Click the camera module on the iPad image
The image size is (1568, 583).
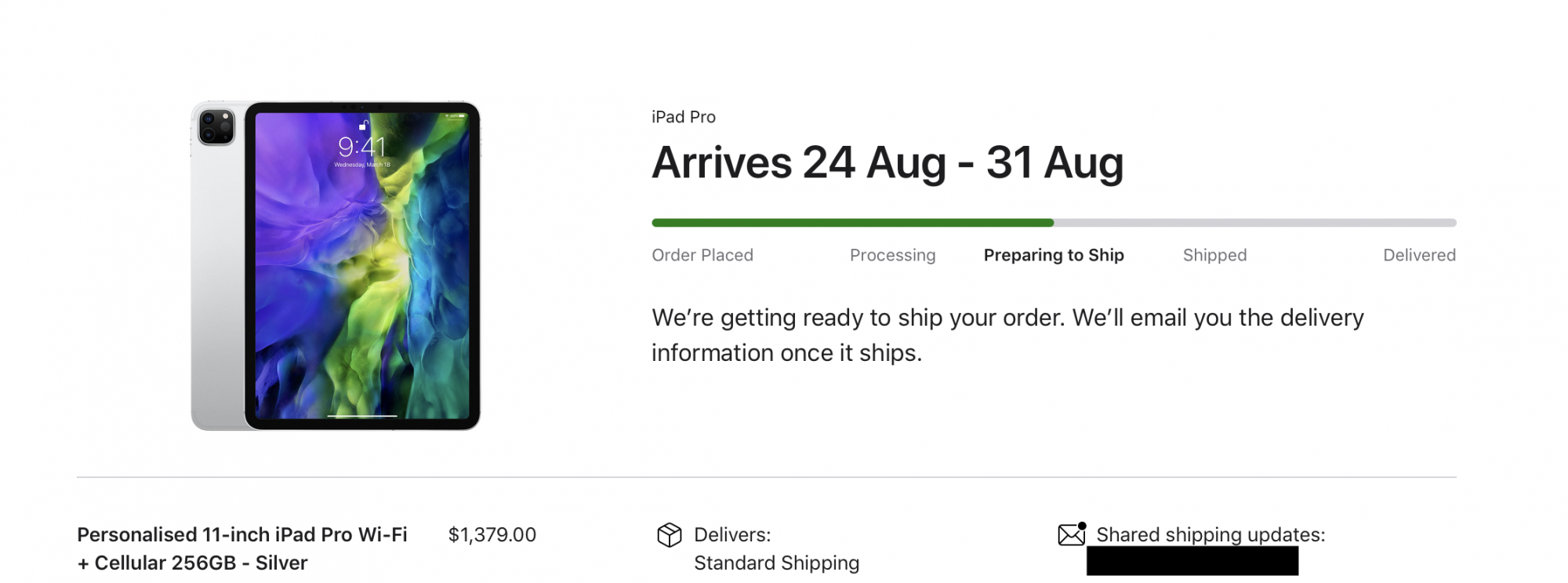tap(216, 127)
